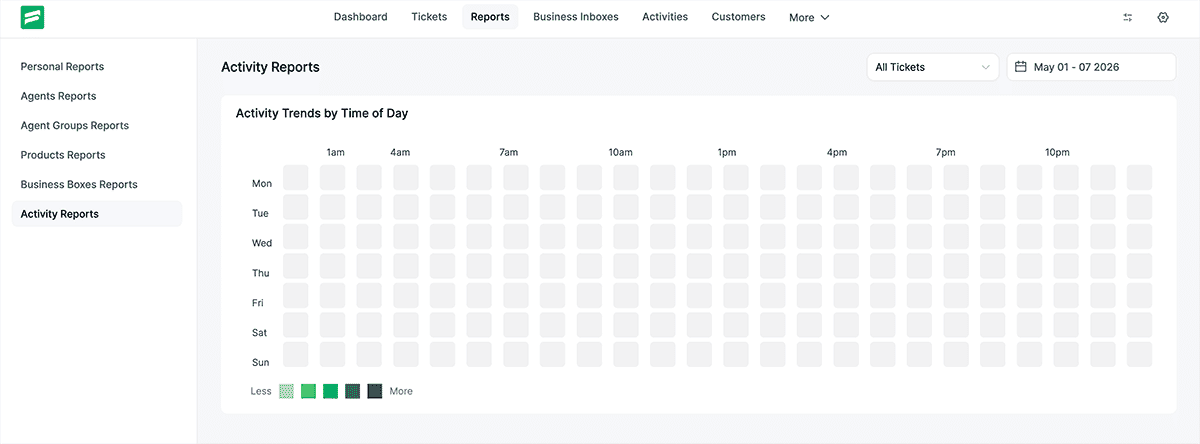Screen dimensions: 1200x444
Task: Click the 10am column label
Action: point(621,152)
